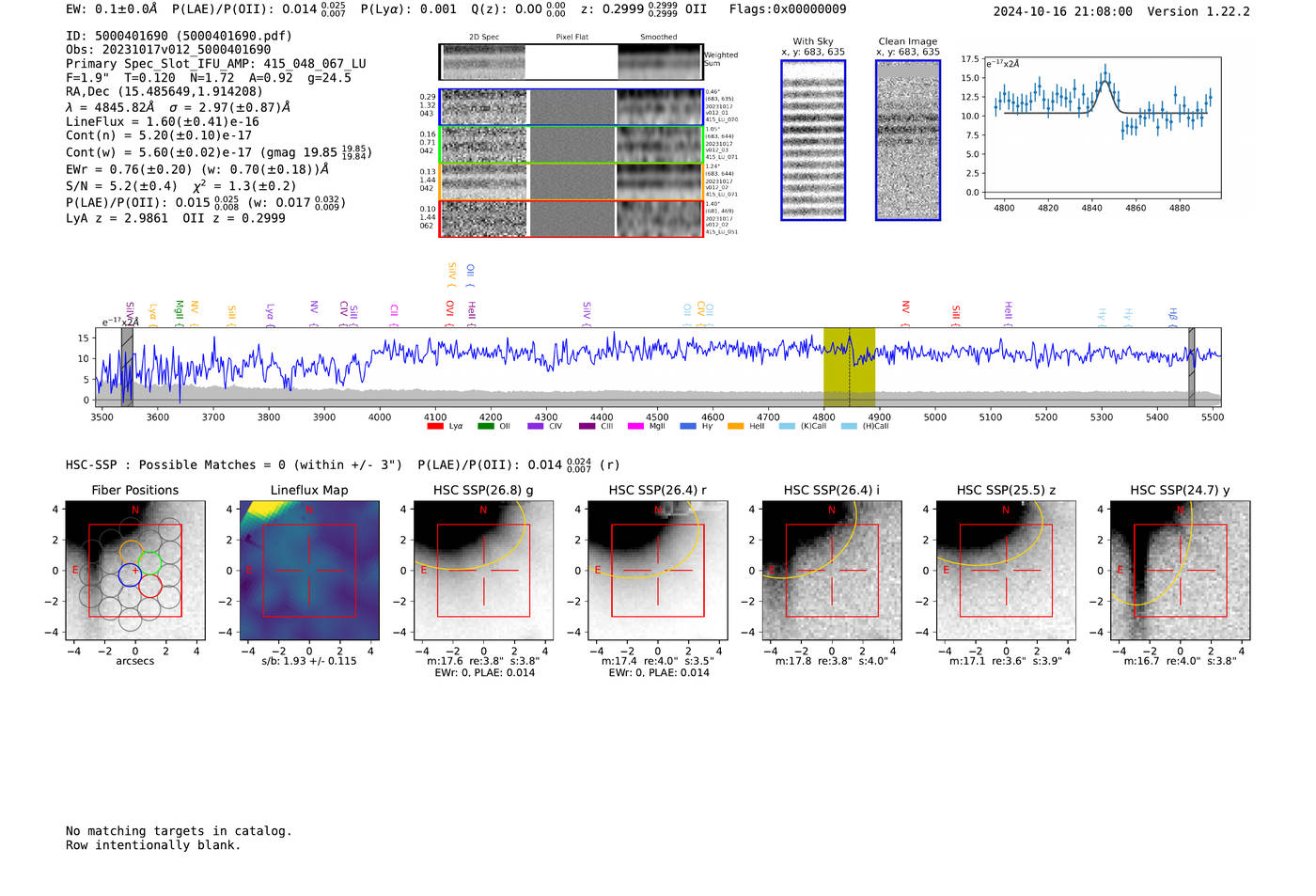Viewport: 1316px width, 896px height.
Task: Click the magenta MgII legend swatch
Action: pos(636,426)
